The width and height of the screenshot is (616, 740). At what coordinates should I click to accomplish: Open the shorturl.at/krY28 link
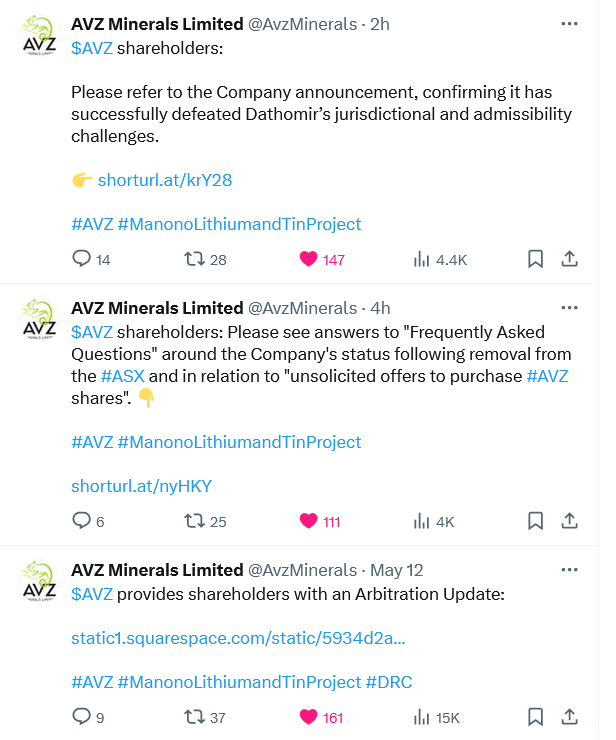pyautogui.click(x=165, y=180)
